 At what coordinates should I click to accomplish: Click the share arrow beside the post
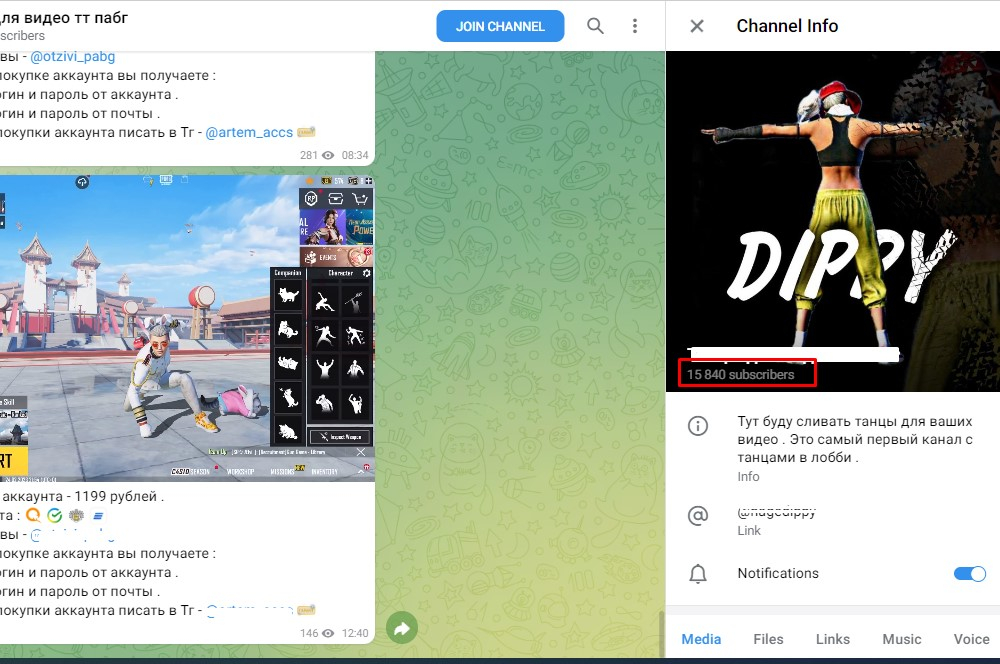(402, 629)
